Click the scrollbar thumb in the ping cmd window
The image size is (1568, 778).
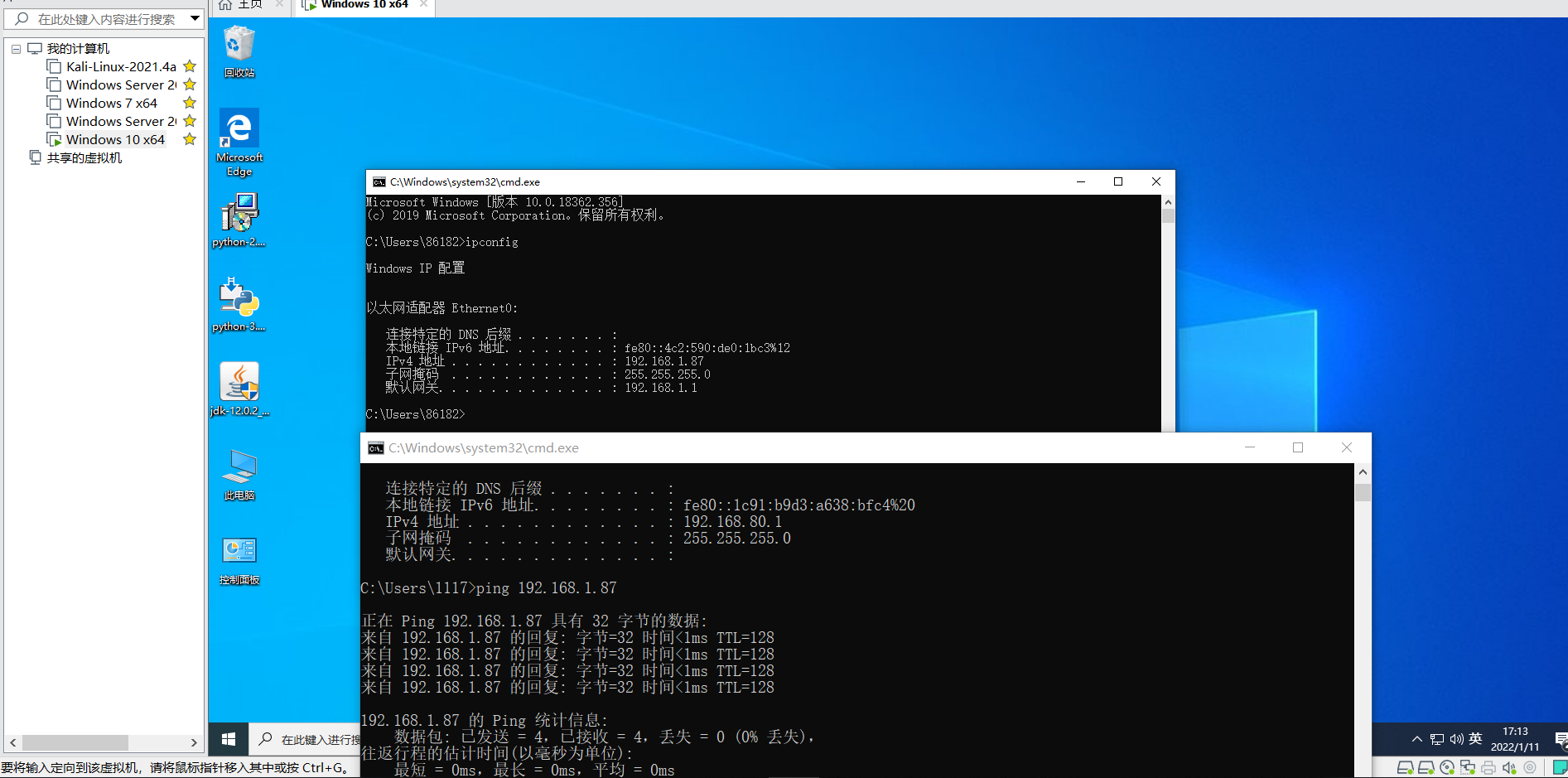pos(1363,492)
